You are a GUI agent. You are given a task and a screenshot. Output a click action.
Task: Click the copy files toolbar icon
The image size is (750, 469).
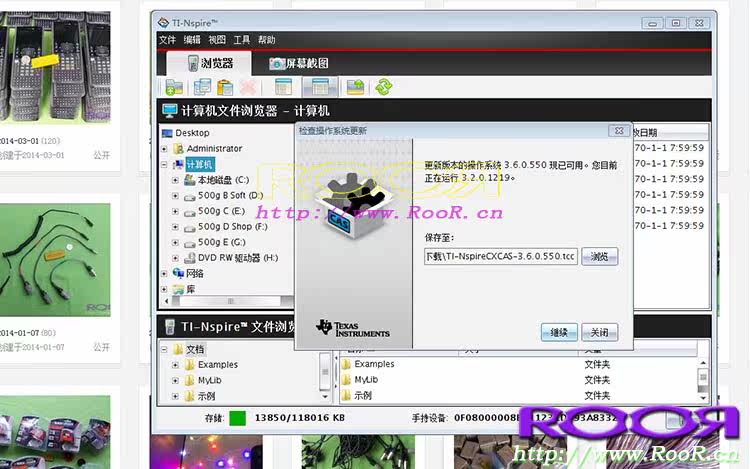(x=202, y=87)
